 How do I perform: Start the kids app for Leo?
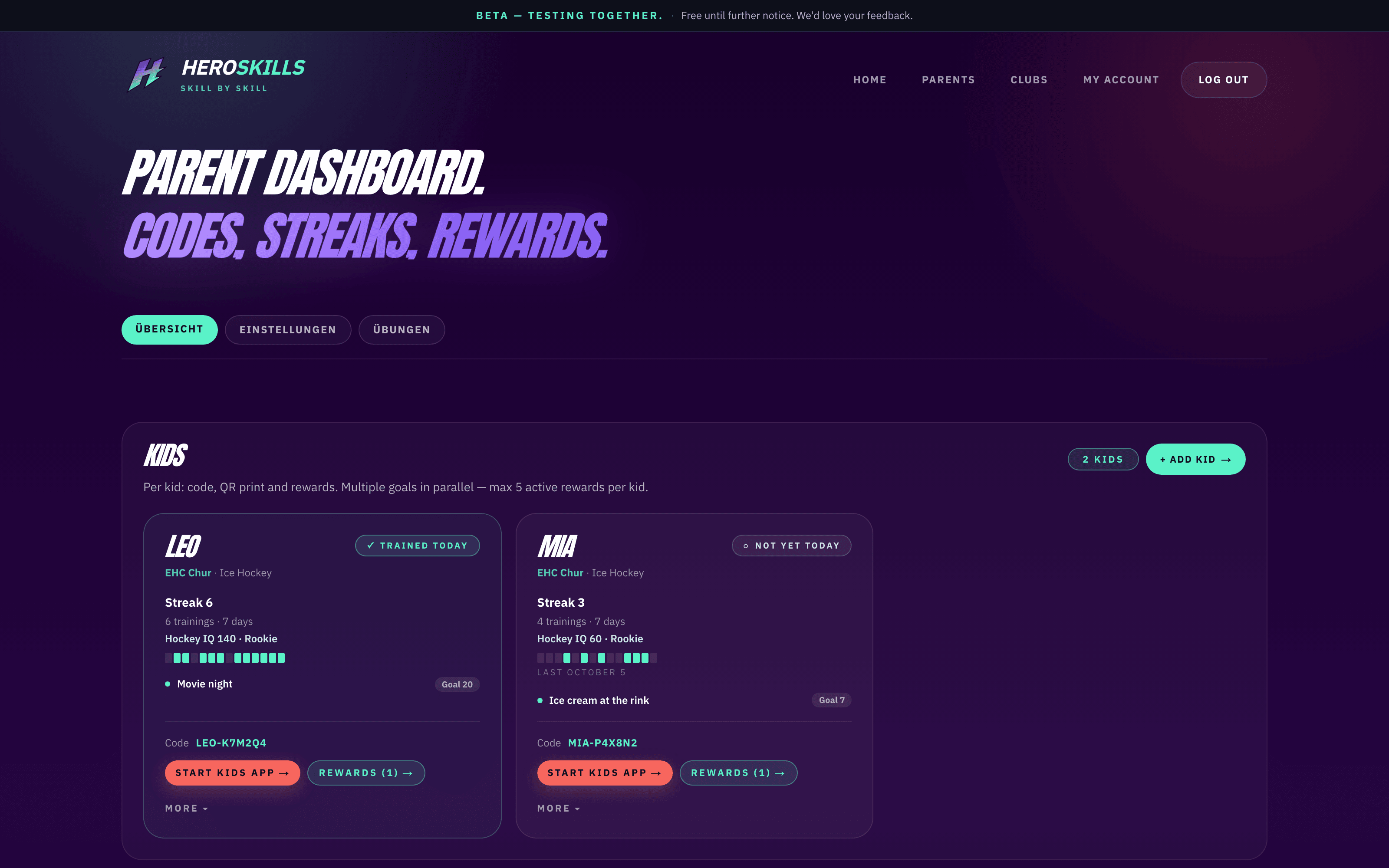[x=232, y=773]
